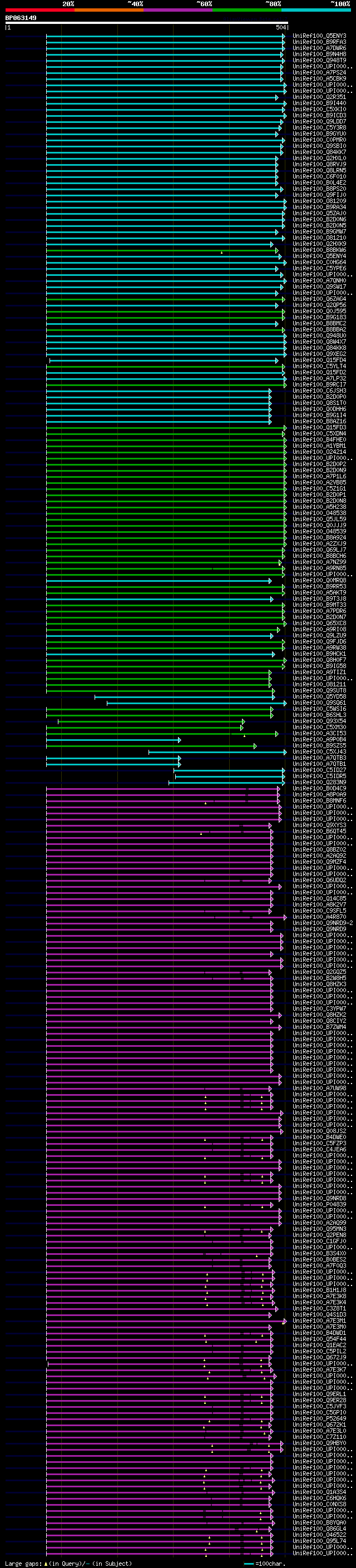Select the UniRef100_Q9XYS3 label
Viewport: 356px width, 1568px height.
[x=319, y=825]
